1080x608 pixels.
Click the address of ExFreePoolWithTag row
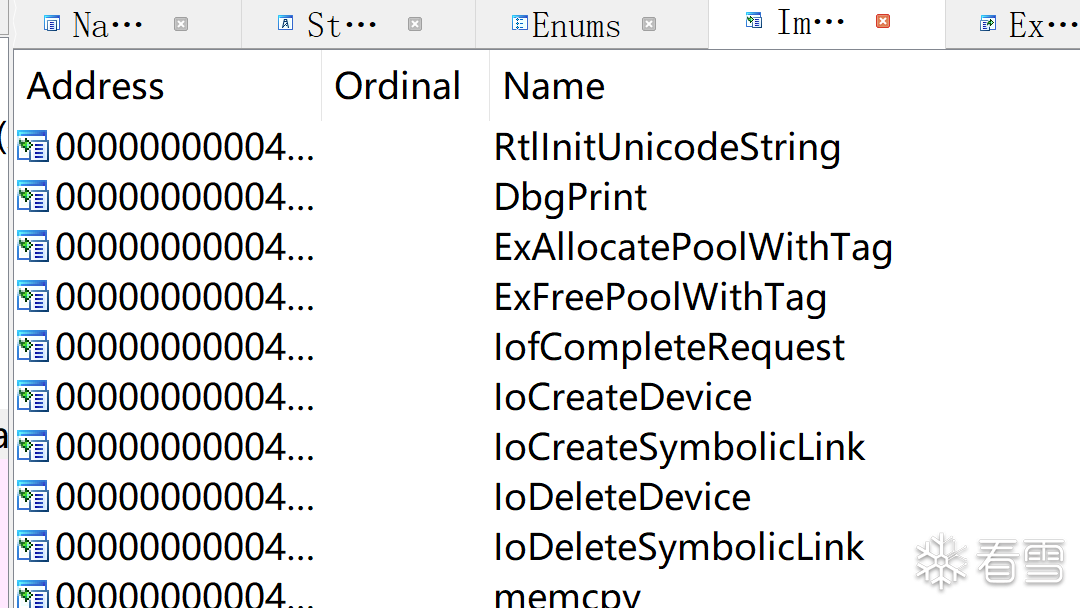185,297
